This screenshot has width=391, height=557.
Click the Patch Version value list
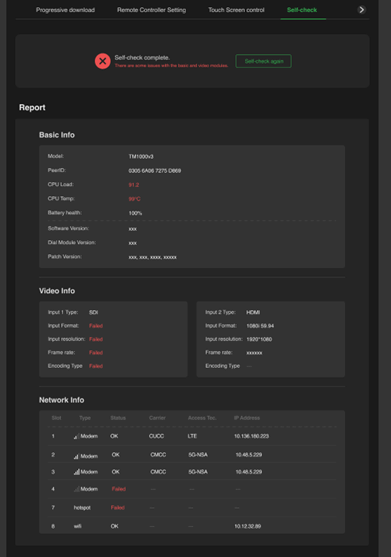tap(152, 258)
